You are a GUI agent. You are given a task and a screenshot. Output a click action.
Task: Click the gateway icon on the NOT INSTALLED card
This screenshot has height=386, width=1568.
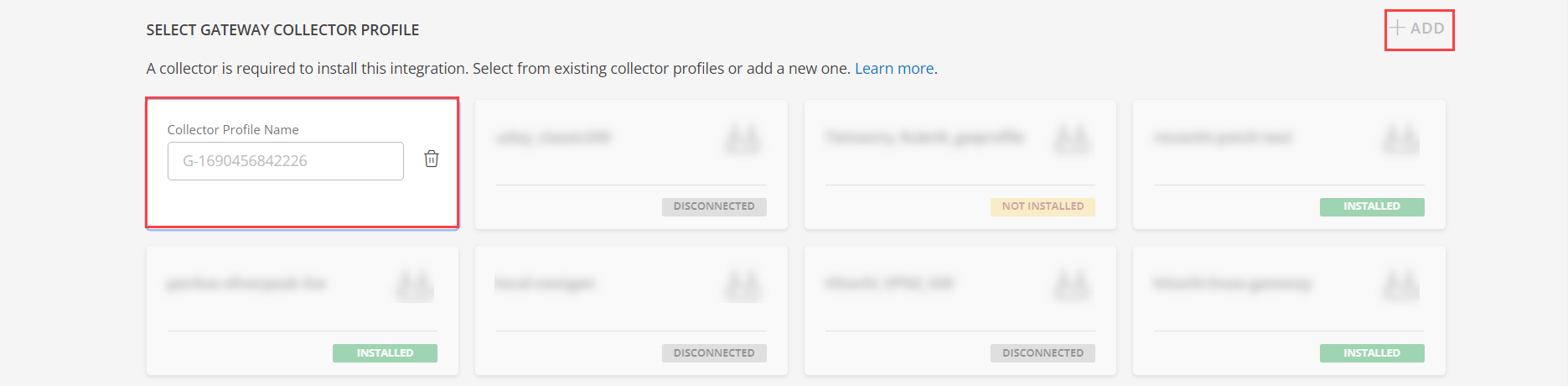click(x=1071, y=139)
